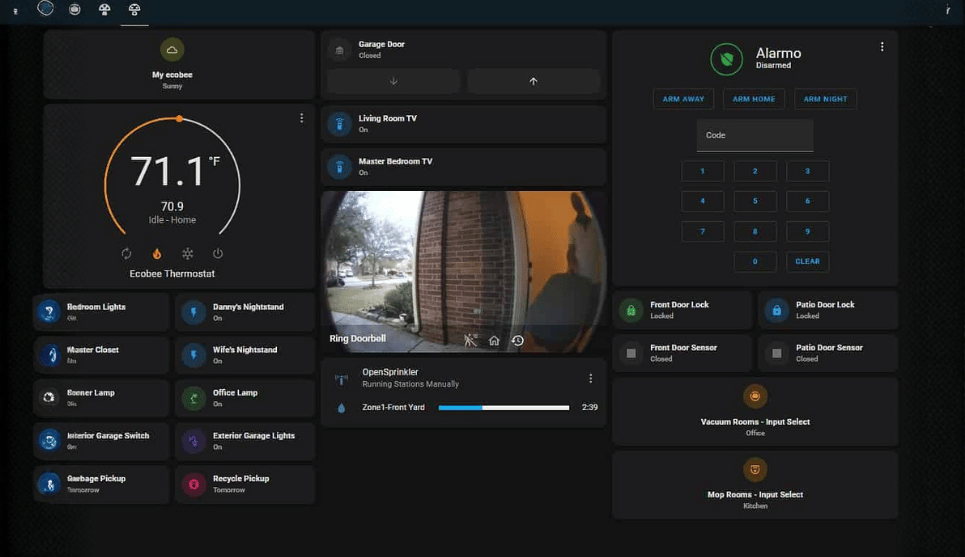Screen dimensions: 965x557
Task: Click the 71.1 °F temperature reading
Action: click(175, 171)
